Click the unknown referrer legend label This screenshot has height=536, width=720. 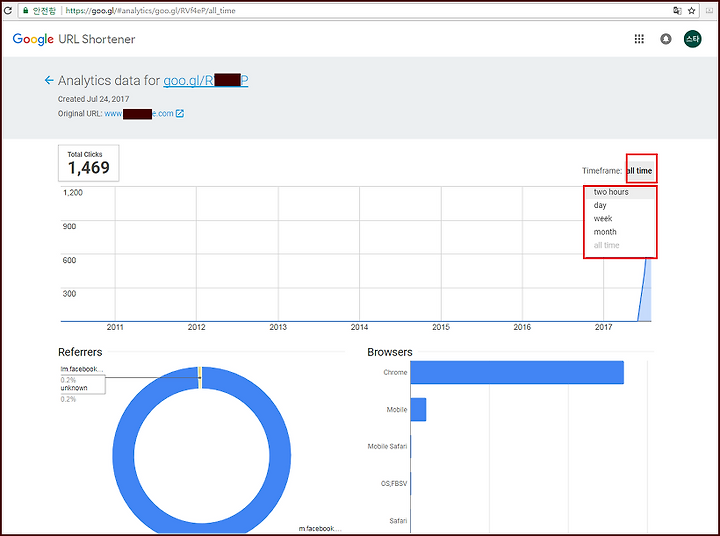(74, 388)
